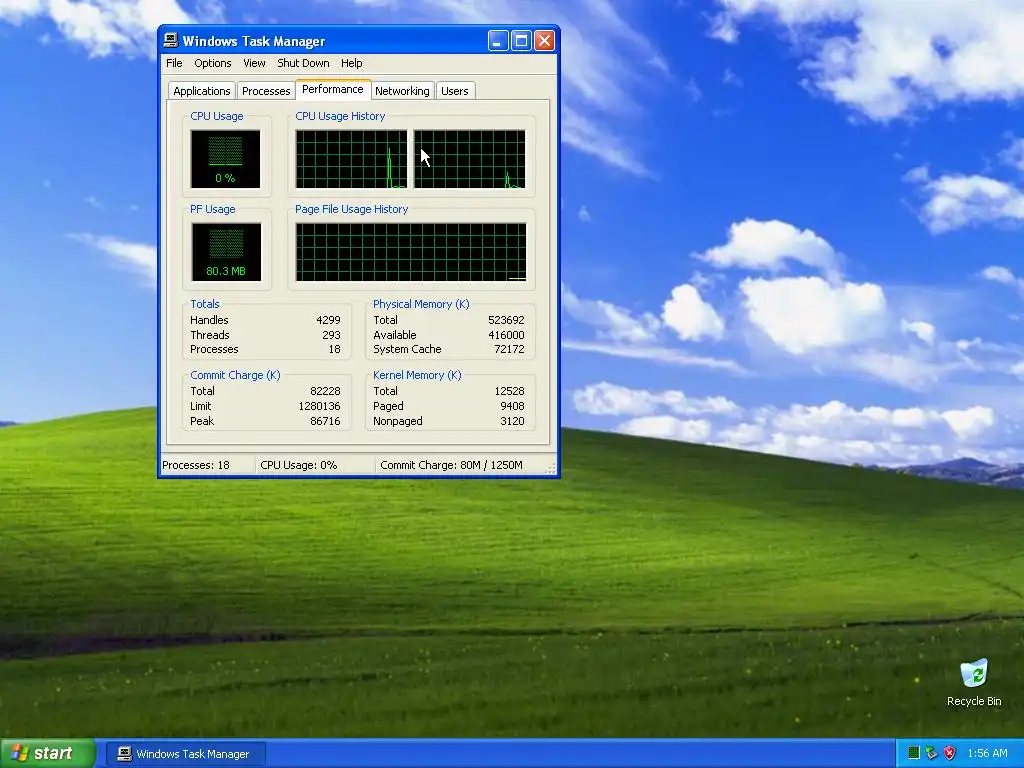Click the taskbar clock showing 1:56 AM

987,753
